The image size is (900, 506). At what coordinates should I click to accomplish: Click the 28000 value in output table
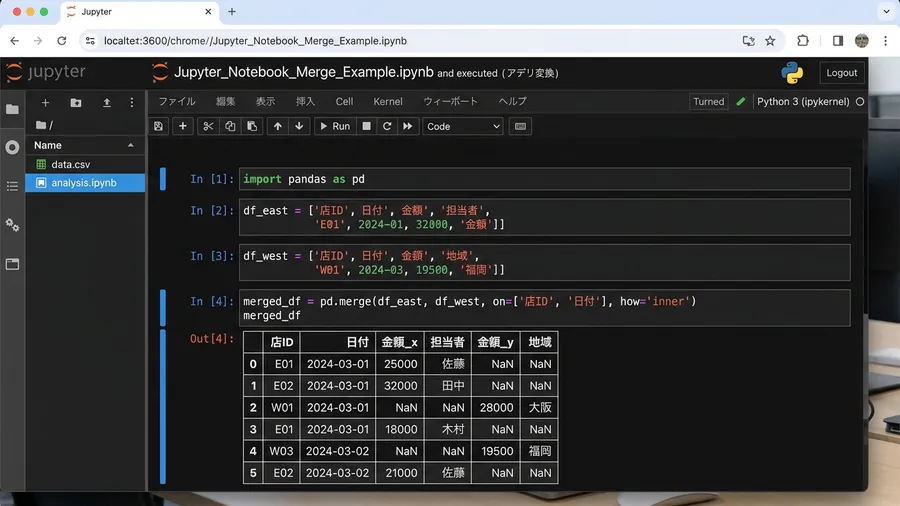pyautogui.click(x=496, y=407)
